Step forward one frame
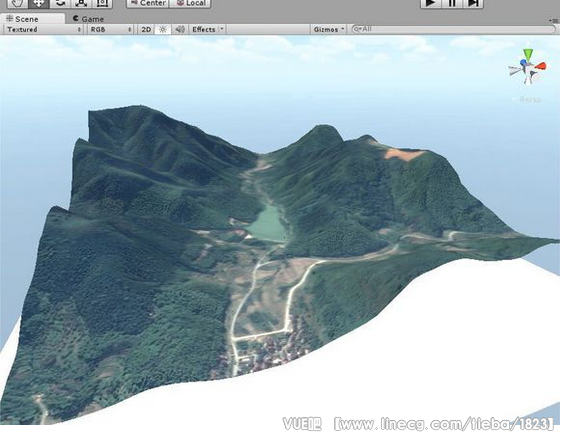Viewport: 582px width, 441px height. pyautogui.click(x=473, y=3)
